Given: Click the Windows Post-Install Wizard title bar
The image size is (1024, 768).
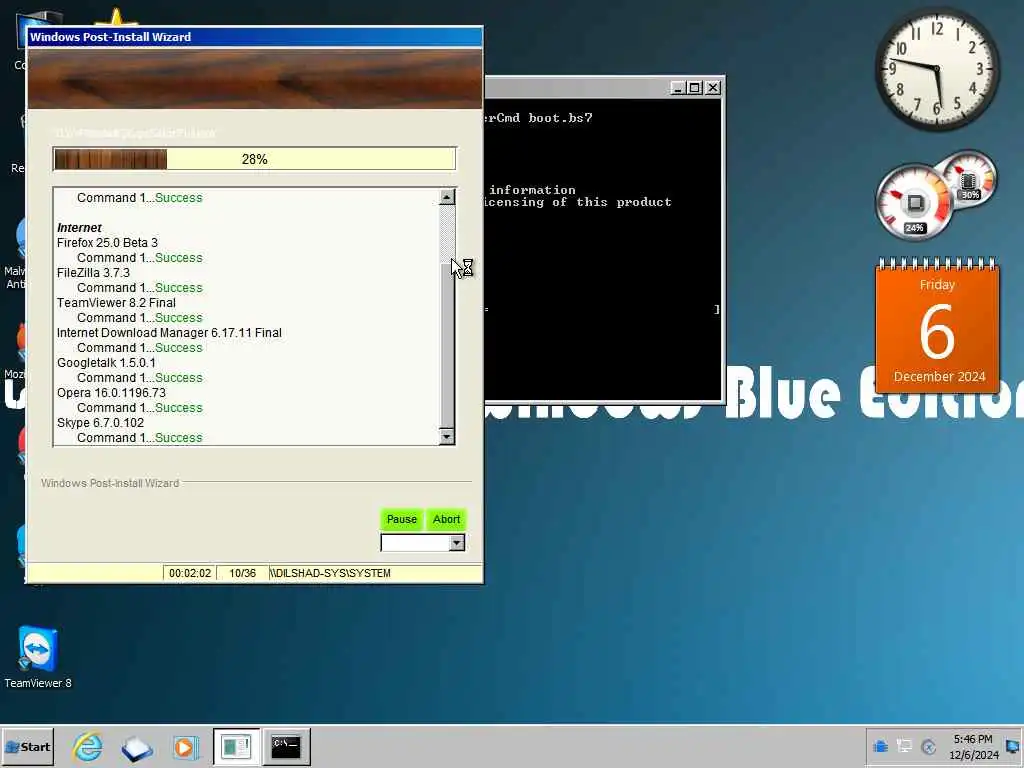Looking at the screenshot, I should 255,37.
